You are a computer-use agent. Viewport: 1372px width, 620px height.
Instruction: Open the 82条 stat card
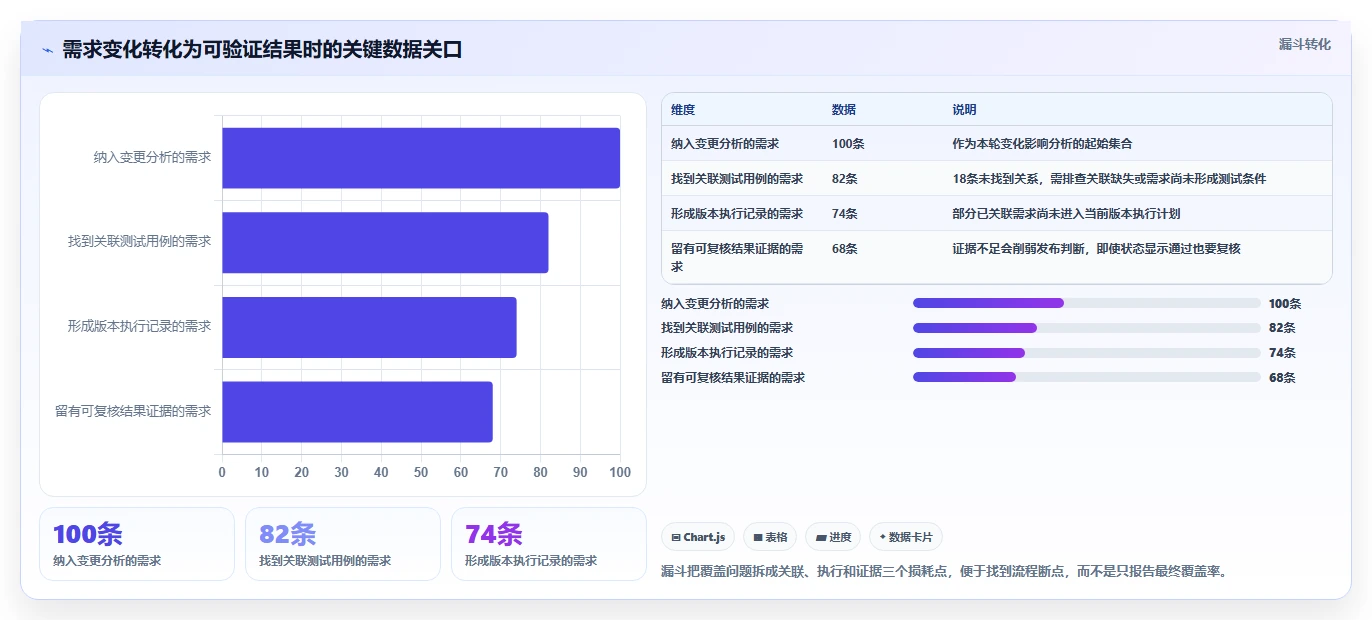coord(343,544)
